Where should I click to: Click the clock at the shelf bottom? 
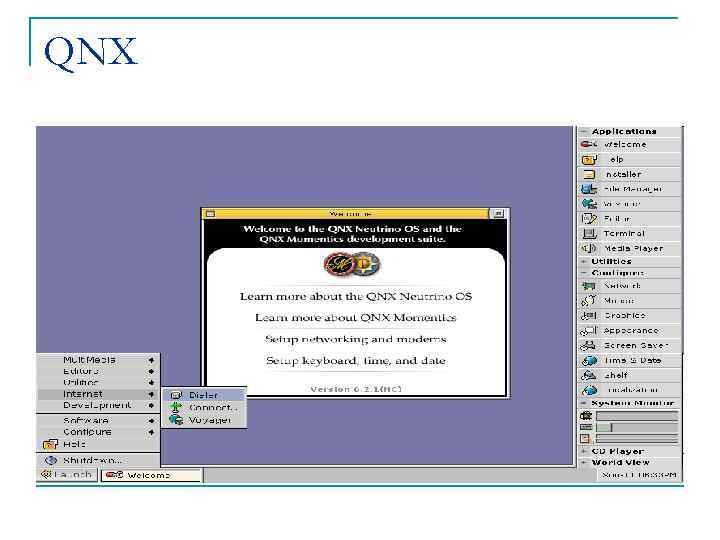[639, 475]
